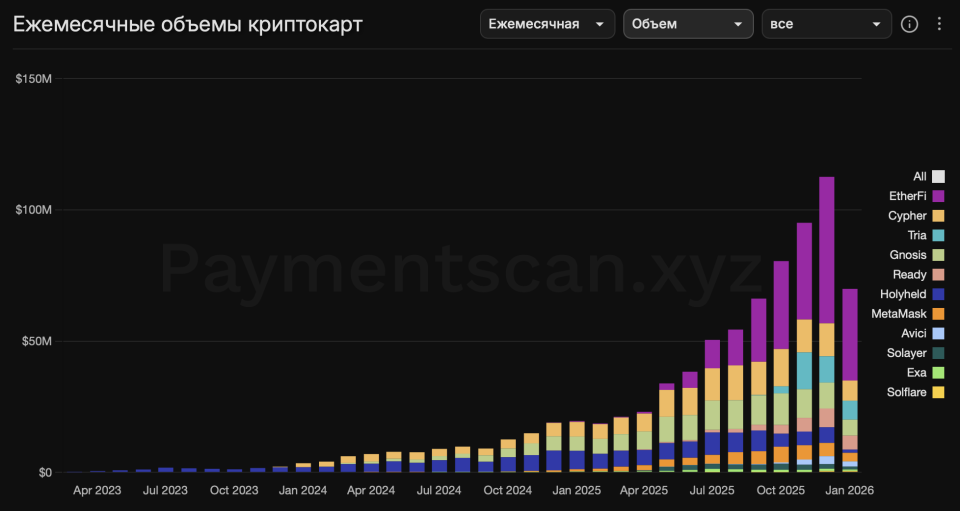Image resolution: width=960 pixels, height=511 pixels.
Task: Click the Cypher legend label
Action: 907,216
